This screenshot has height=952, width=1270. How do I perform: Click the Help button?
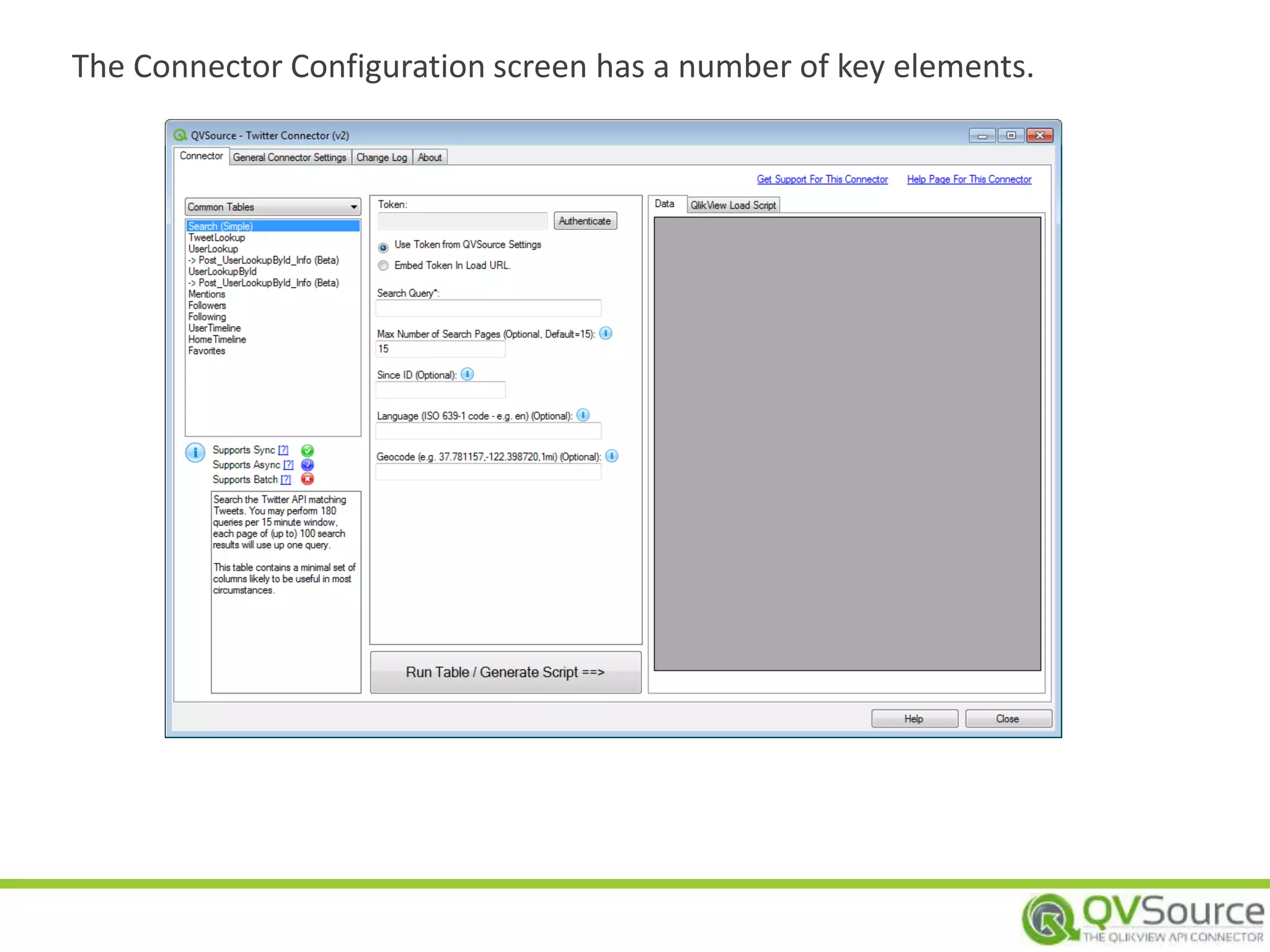coord(914,718)
